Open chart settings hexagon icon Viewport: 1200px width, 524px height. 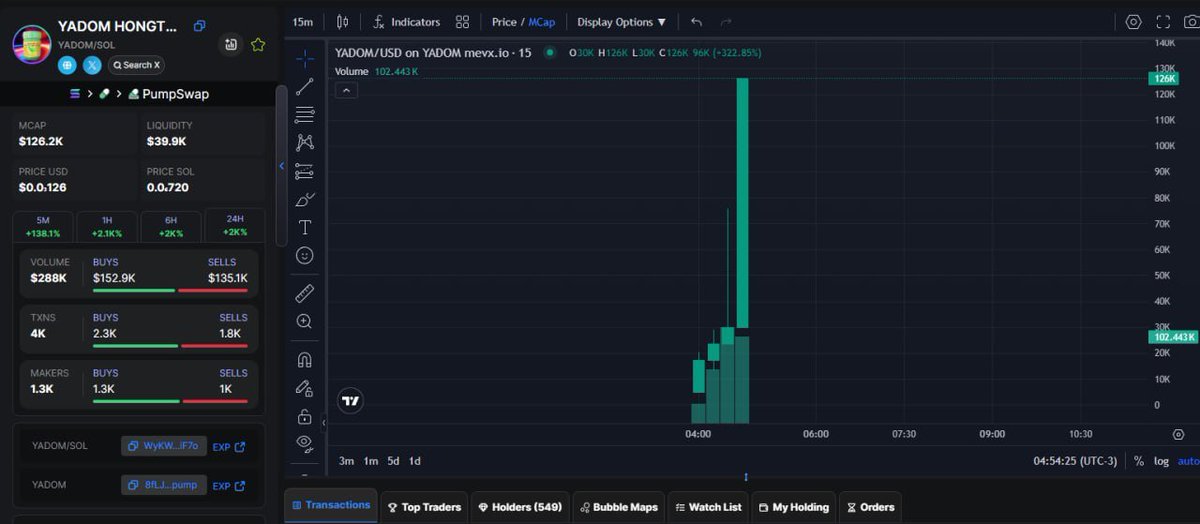click(1133, 22)
